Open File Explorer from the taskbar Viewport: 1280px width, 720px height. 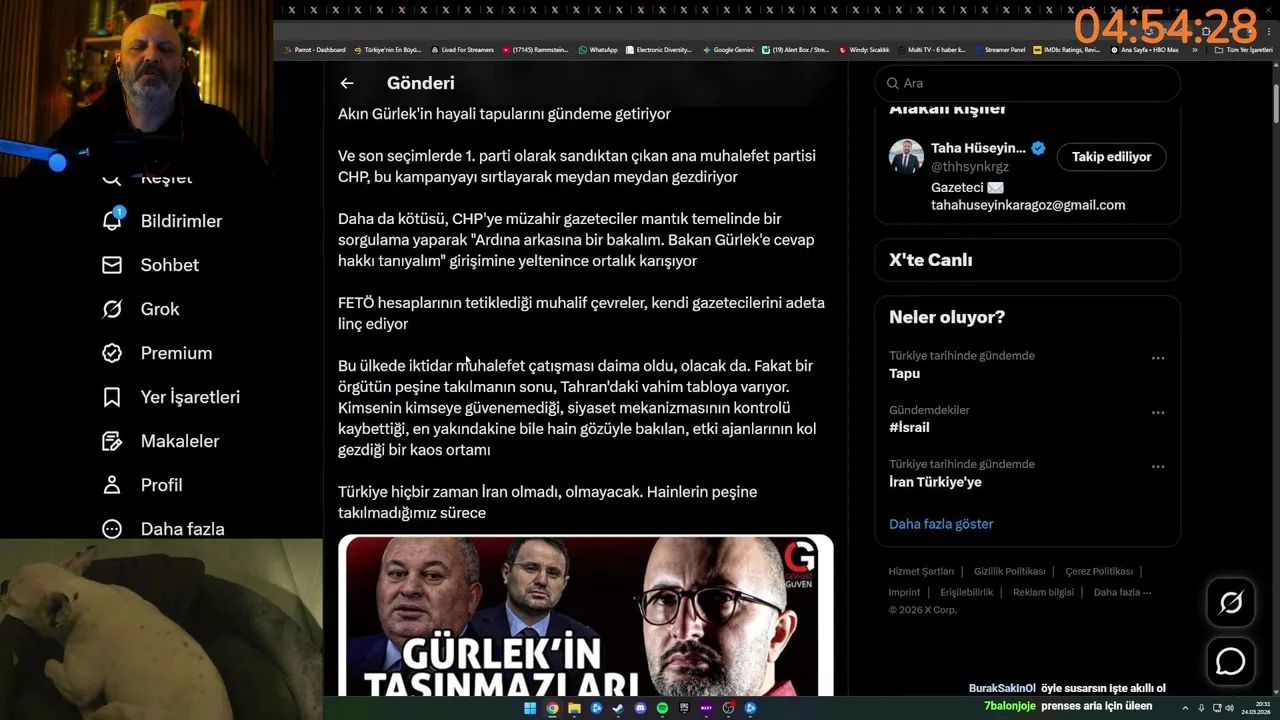coord(574,708)
